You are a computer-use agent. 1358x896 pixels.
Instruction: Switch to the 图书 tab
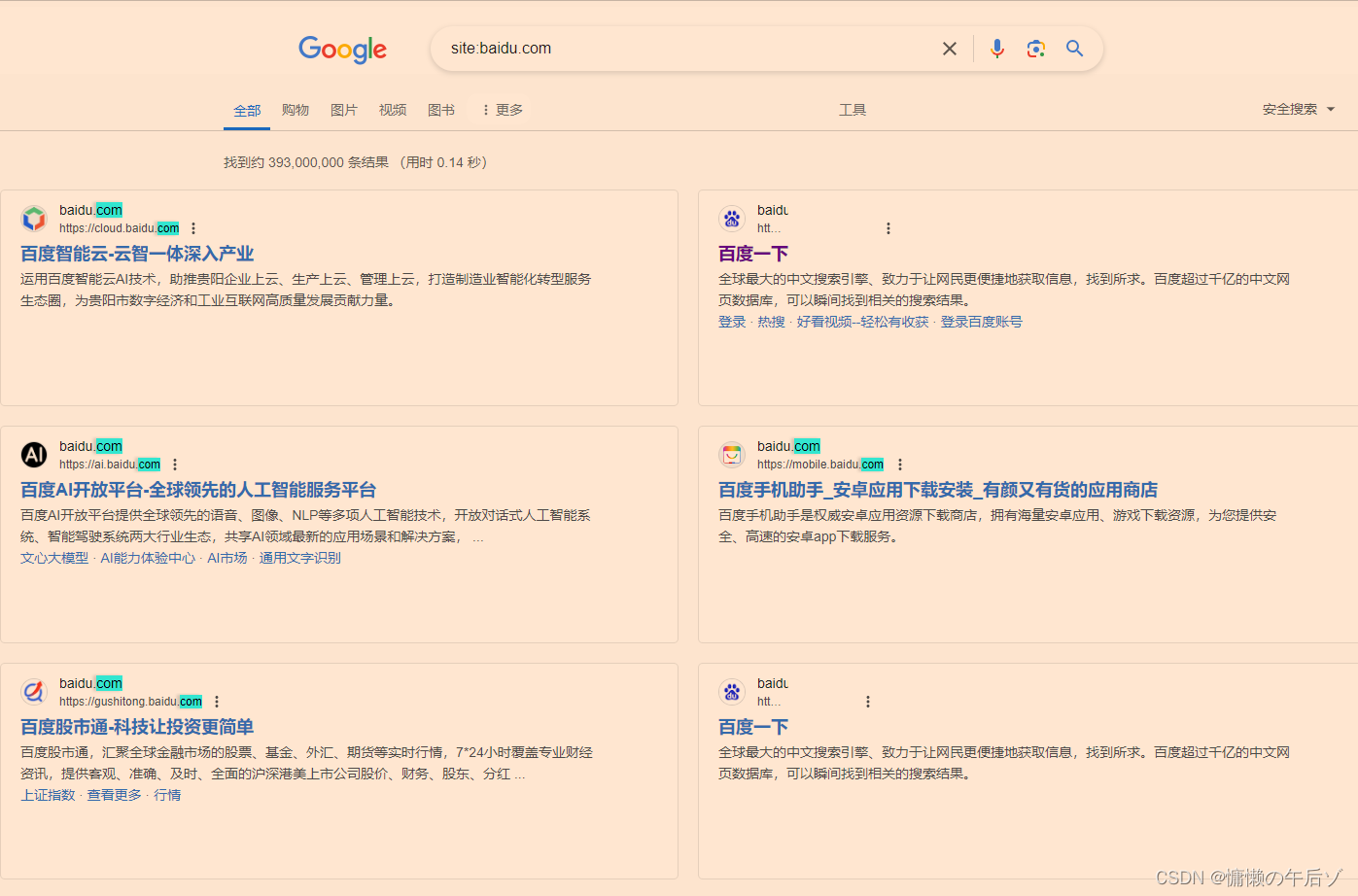click(x=441, y=110)
